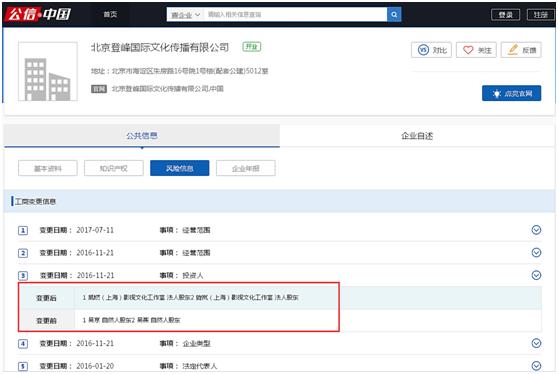Click the pencil 反馈 feedback icon
Viewport: 558px width, 374px height.
tap(513, 50)
